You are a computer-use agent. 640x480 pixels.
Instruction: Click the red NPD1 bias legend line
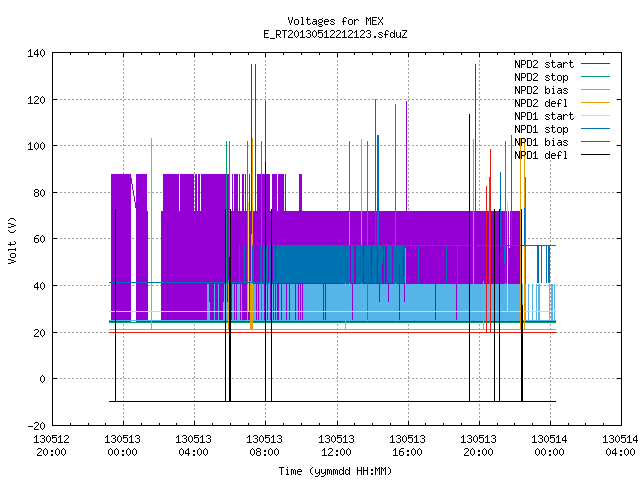click(x=596, y=142)
